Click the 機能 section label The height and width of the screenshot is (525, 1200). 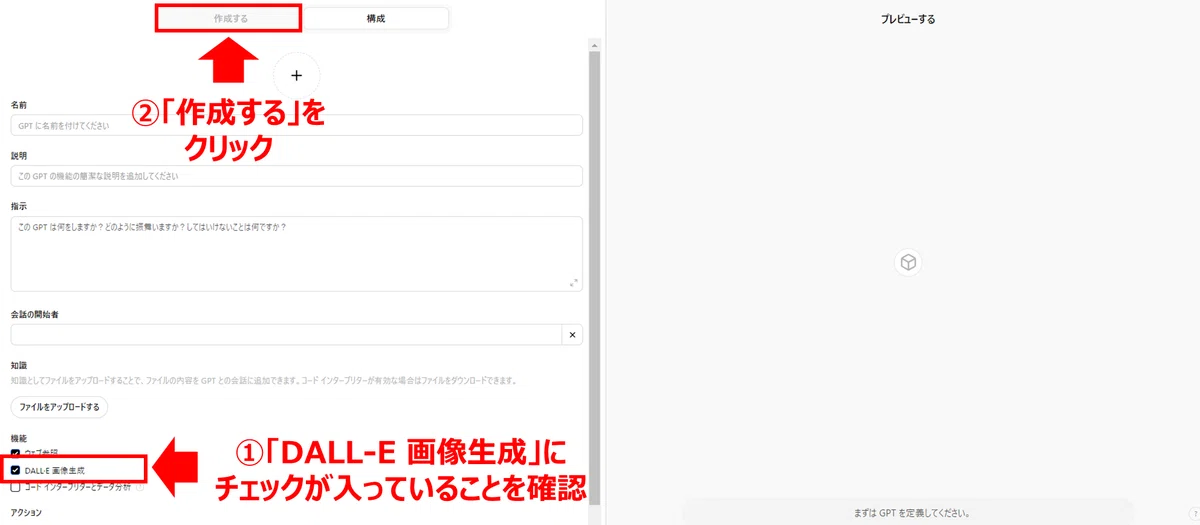19,439
